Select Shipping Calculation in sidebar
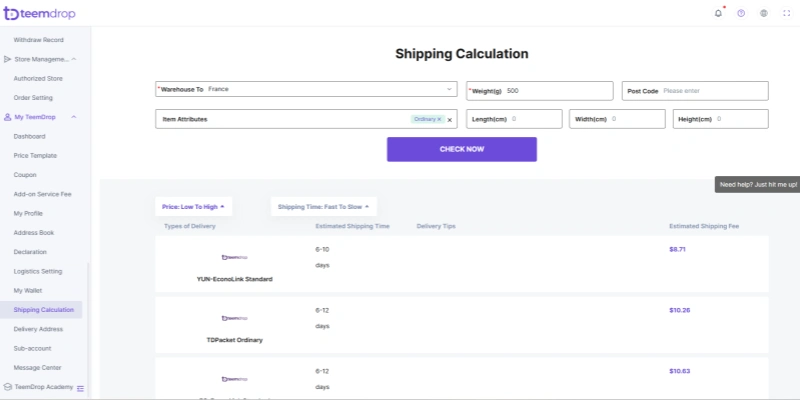The width and height of the screenshot is (800, 400). (x=41, y=310)
